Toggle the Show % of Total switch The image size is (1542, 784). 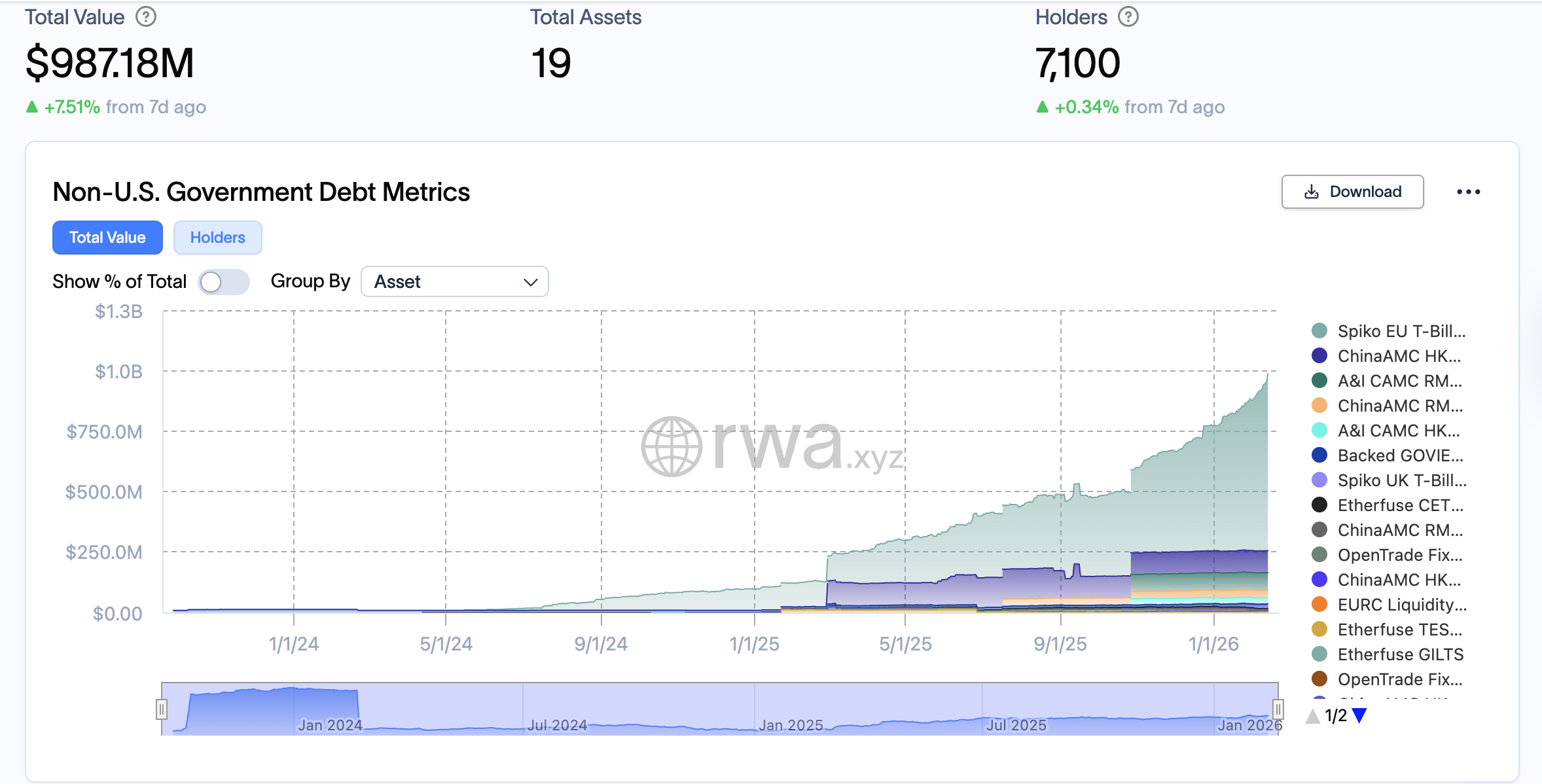point(223,281)
